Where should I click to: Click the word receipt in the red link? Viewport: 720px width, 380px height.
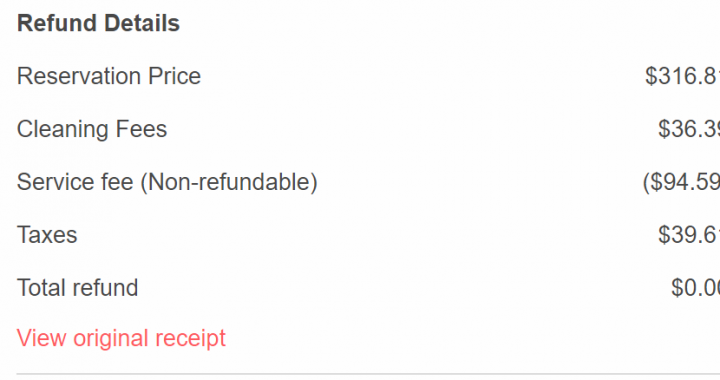click(x=190, y=339)
